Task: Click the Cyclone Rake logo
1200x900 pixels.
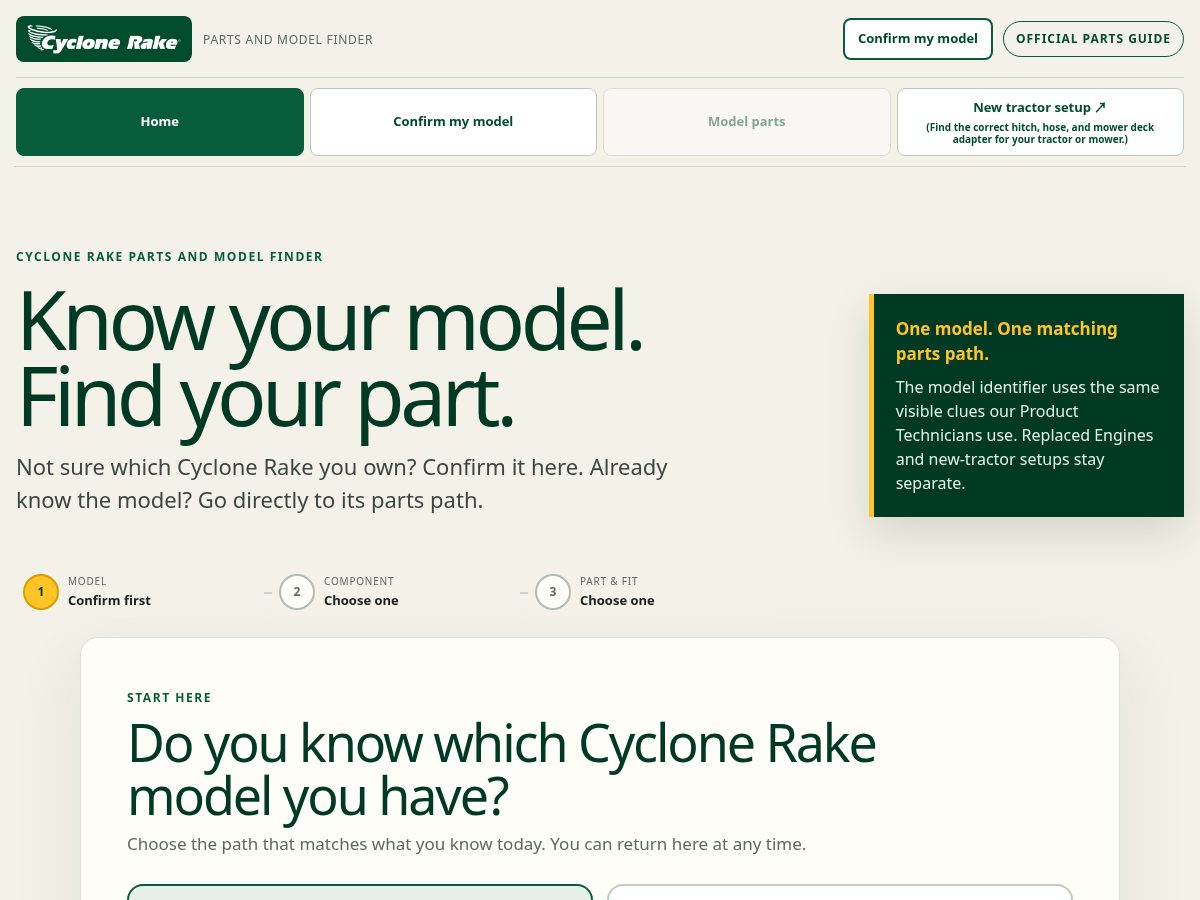Action: click(x=104, y=39)
